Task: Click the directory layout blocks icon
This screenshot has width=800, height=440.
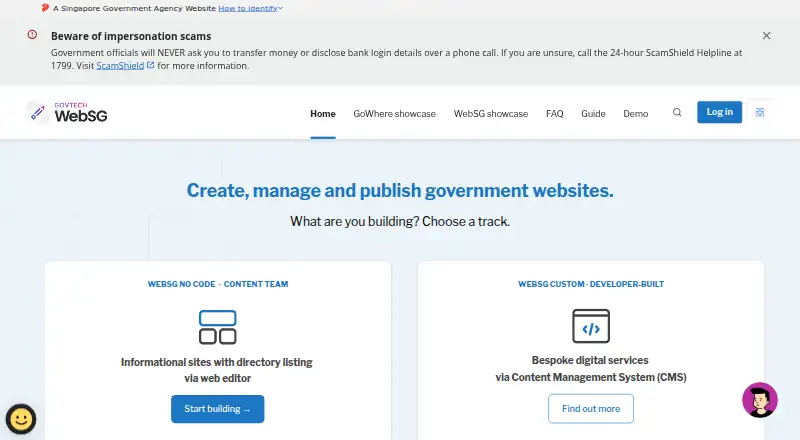Action: point(218,327)
